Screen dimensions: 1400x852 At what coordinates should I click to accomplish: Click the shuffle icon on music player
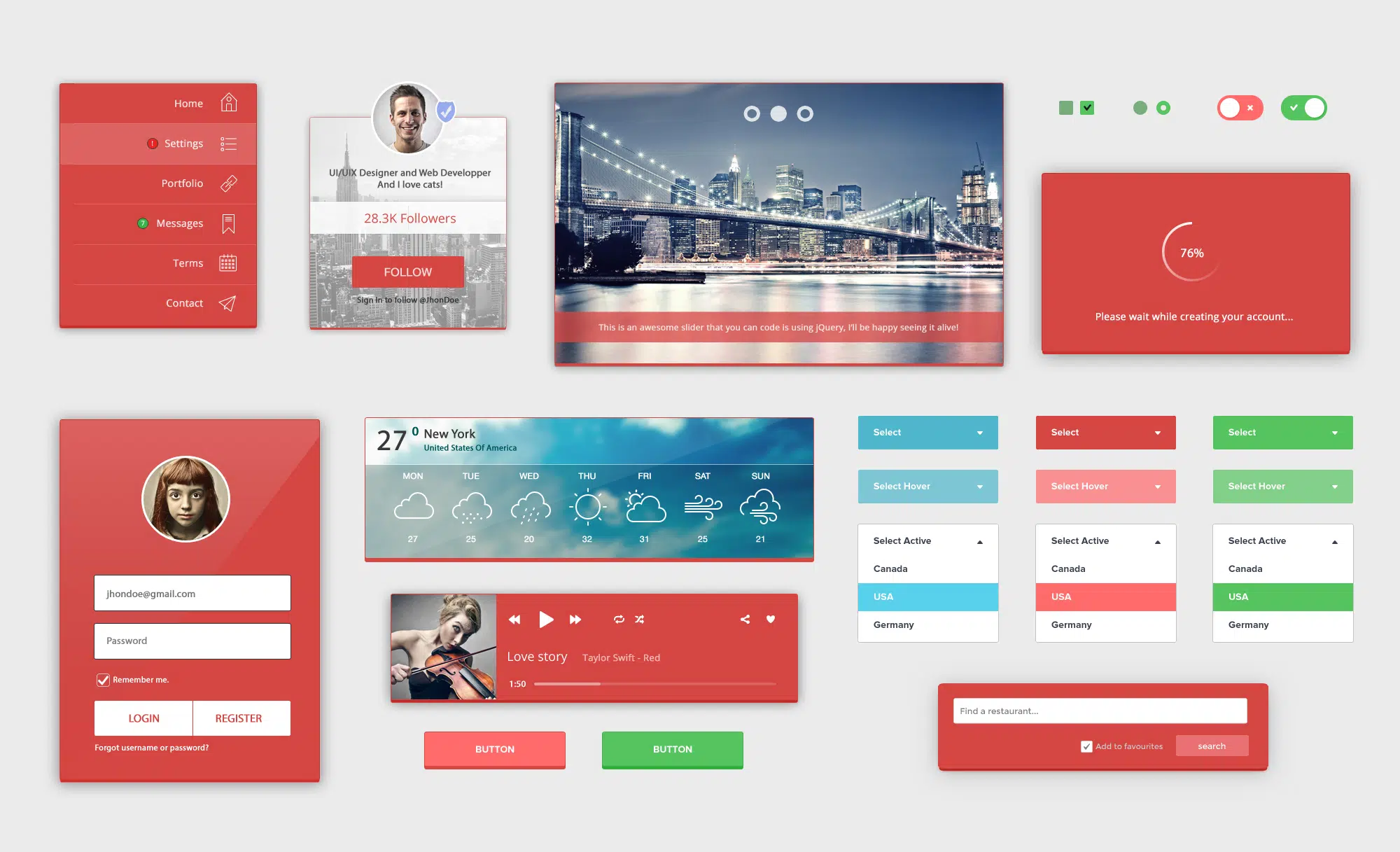pyautogui.click(x=640, y=619)
